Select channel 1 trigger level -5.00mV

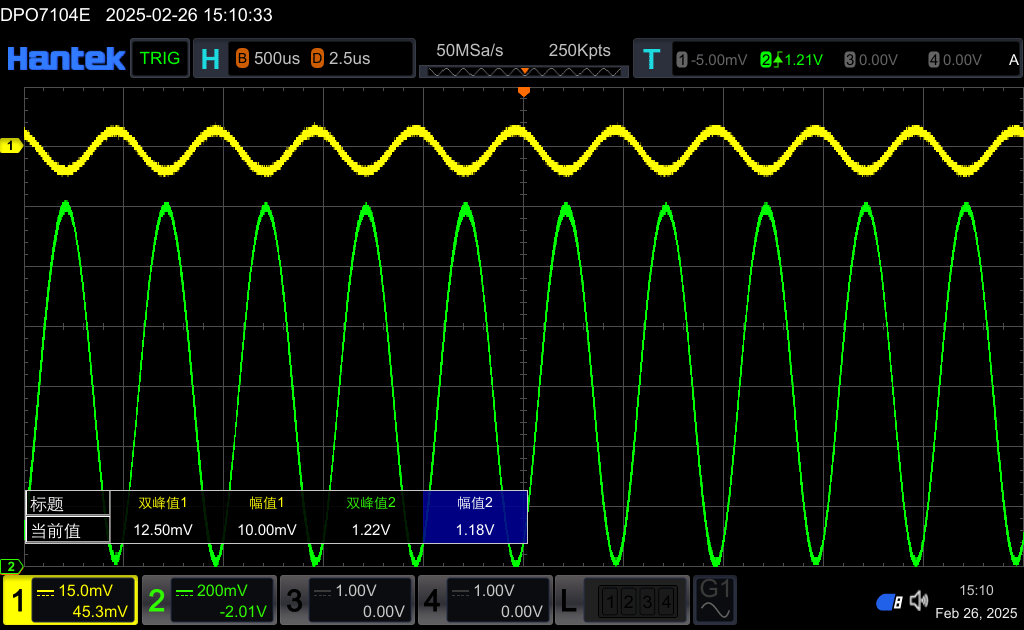[x=712, y=60]
